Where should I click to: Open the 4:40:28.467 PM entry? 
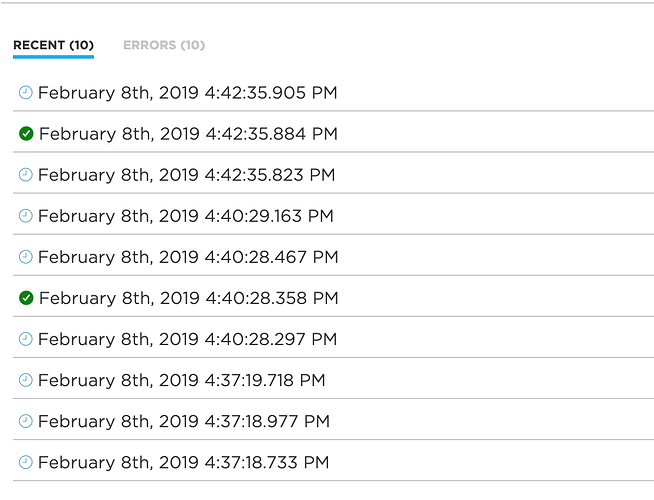tap(188, 257)
